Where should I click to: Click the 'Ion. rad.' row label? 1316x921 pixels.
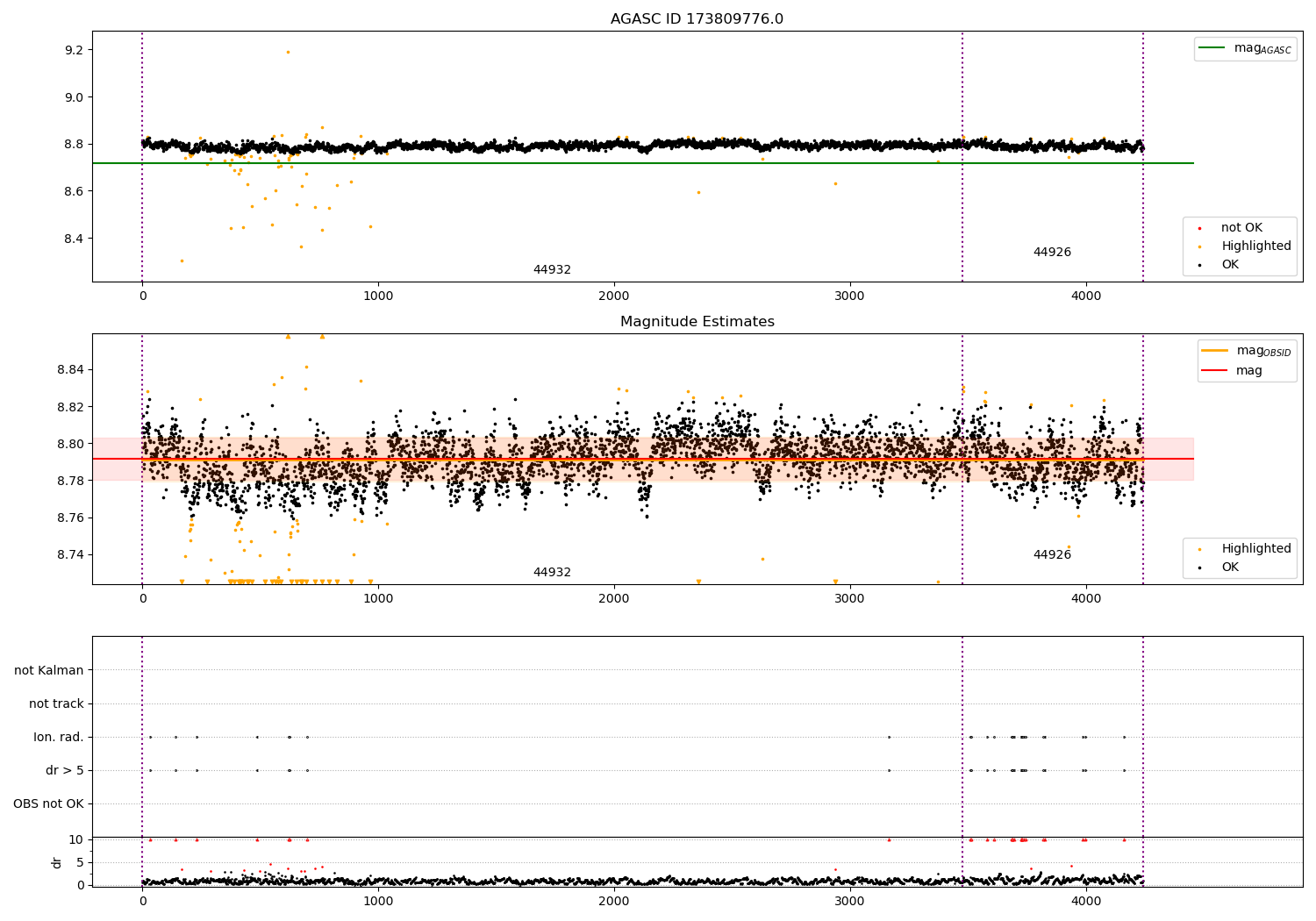pos(59,738)
